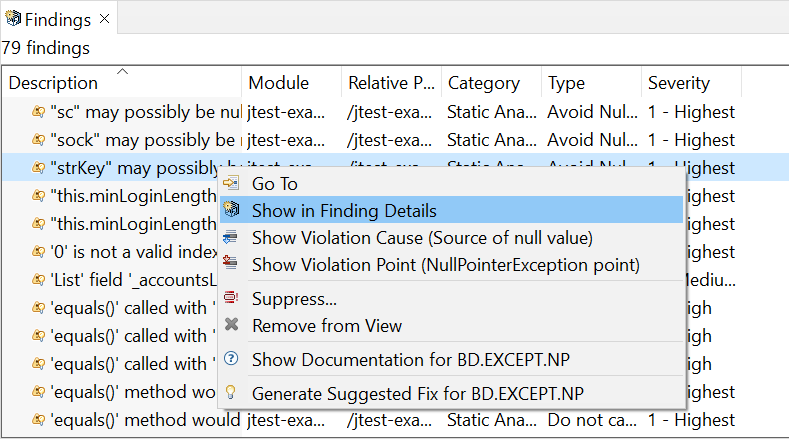
Task: Click the Category column header
Action: tap(484, 83)
